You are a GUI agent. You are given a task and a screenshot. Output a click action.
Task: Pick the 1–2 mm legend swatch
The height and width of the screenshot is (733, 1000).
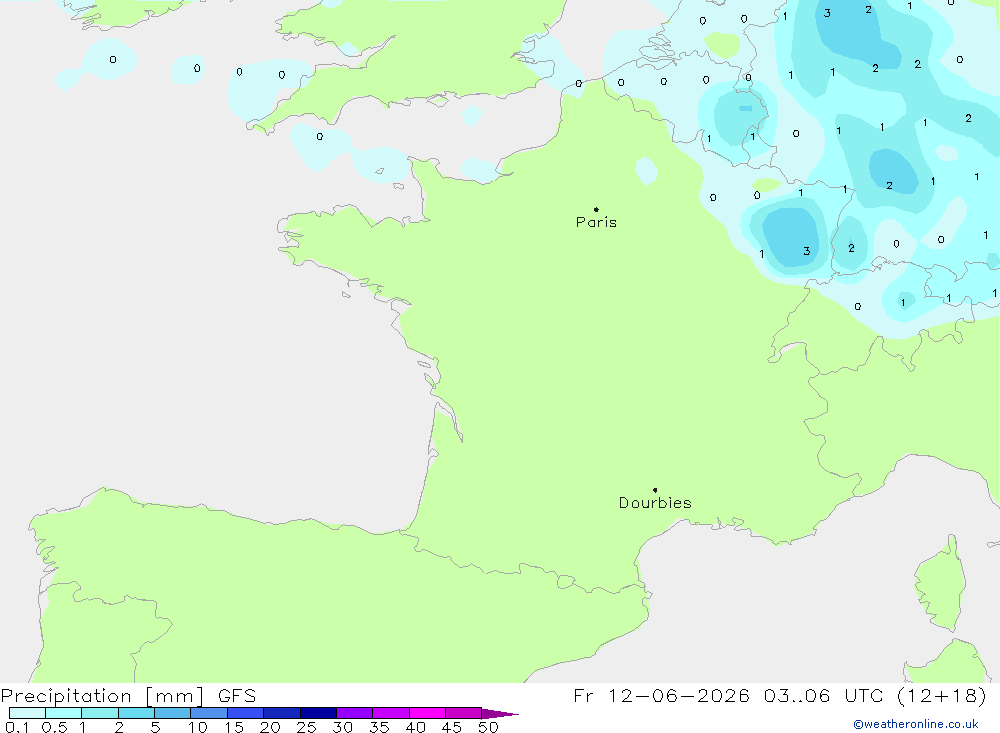pyautogui.click(x=100, y=713)
